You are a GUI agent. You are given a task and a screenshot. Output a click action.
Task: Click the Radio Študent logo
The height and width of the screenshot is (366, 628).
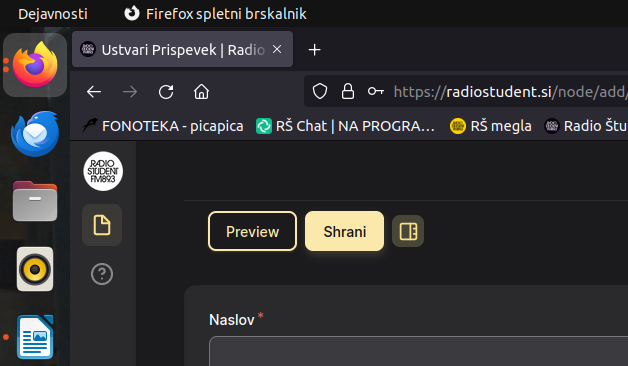point(103,171)
